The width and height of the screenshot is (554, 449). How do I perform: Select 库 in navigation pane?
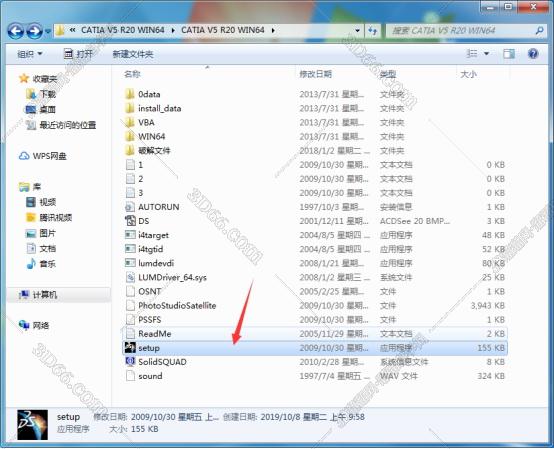tap(30, 187)
